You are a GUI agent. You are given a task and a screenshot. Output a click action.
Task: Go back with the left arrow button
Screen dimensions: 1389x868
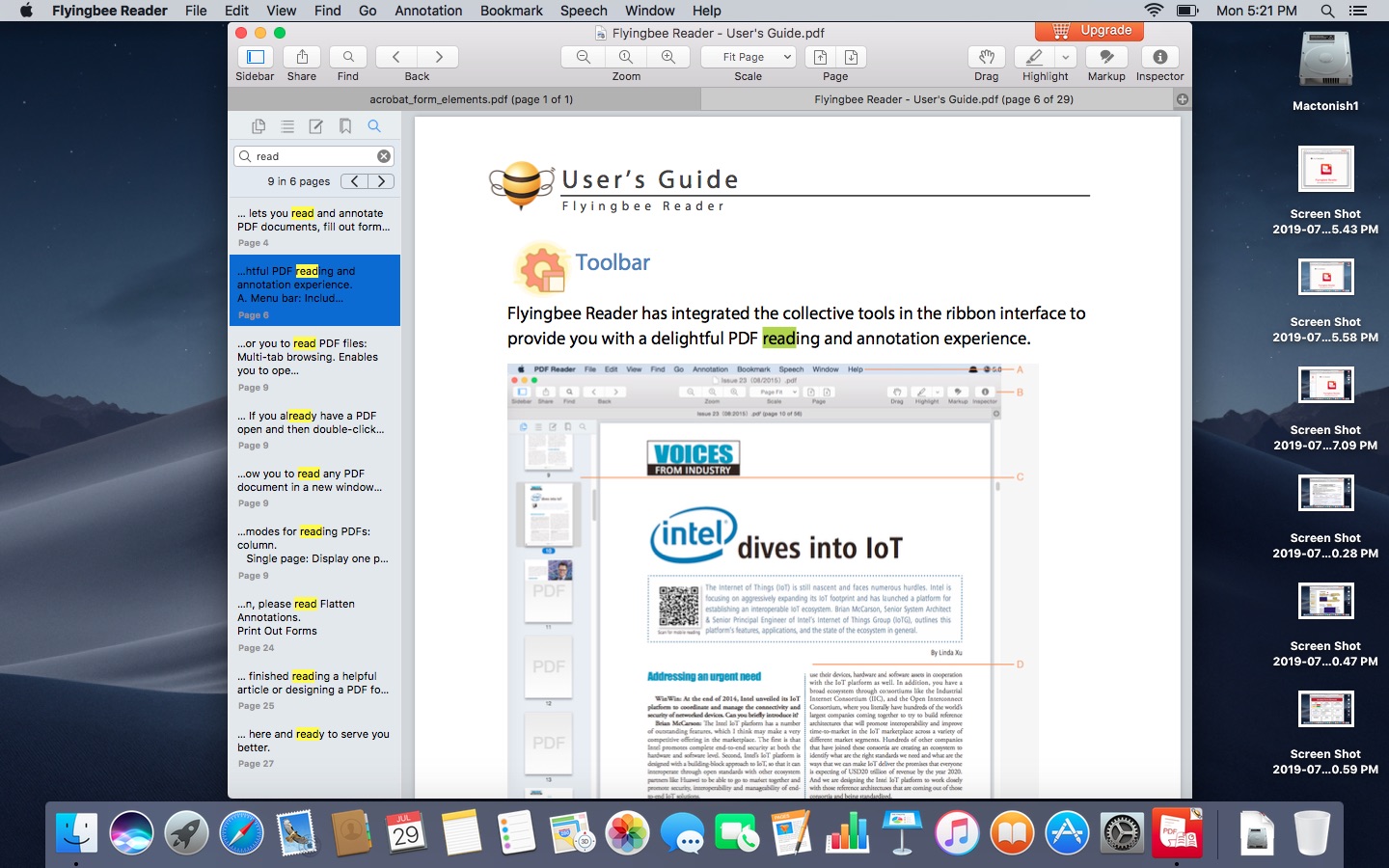tap(396, 57)
